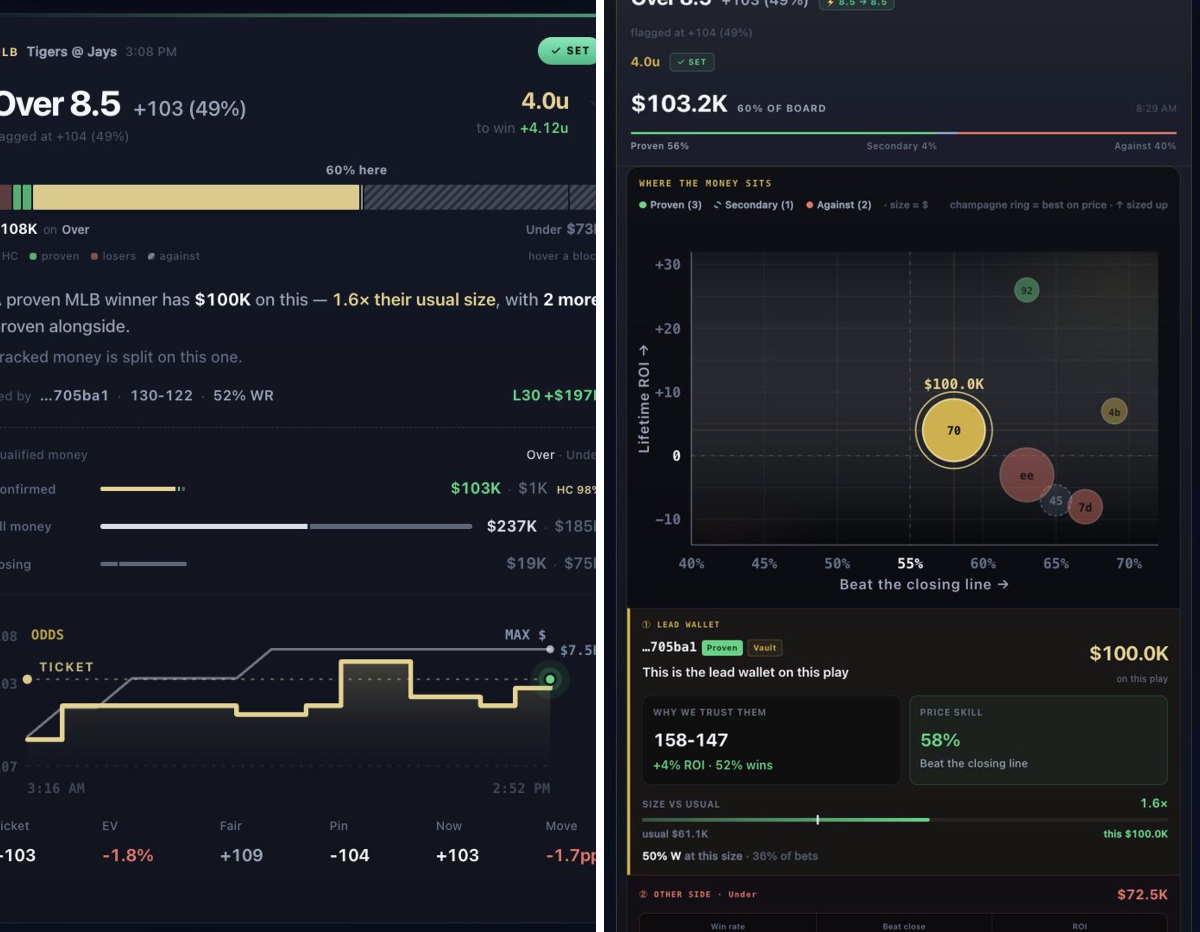Image resolution: width=1200 pixels, height=932 pixels.
Task: Click the green SET badge on Tigers @ Jays
Action: [x=568, y=51]
